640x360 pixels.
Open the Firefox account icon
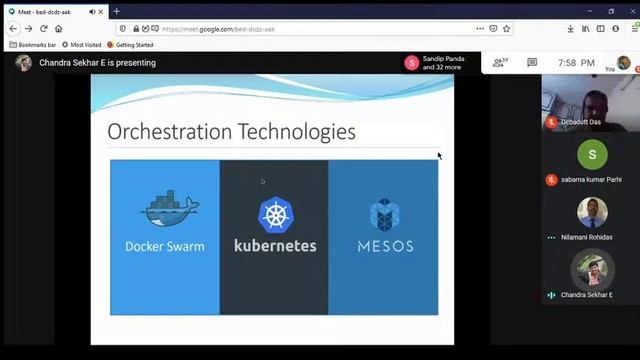[x=616, y=29]
